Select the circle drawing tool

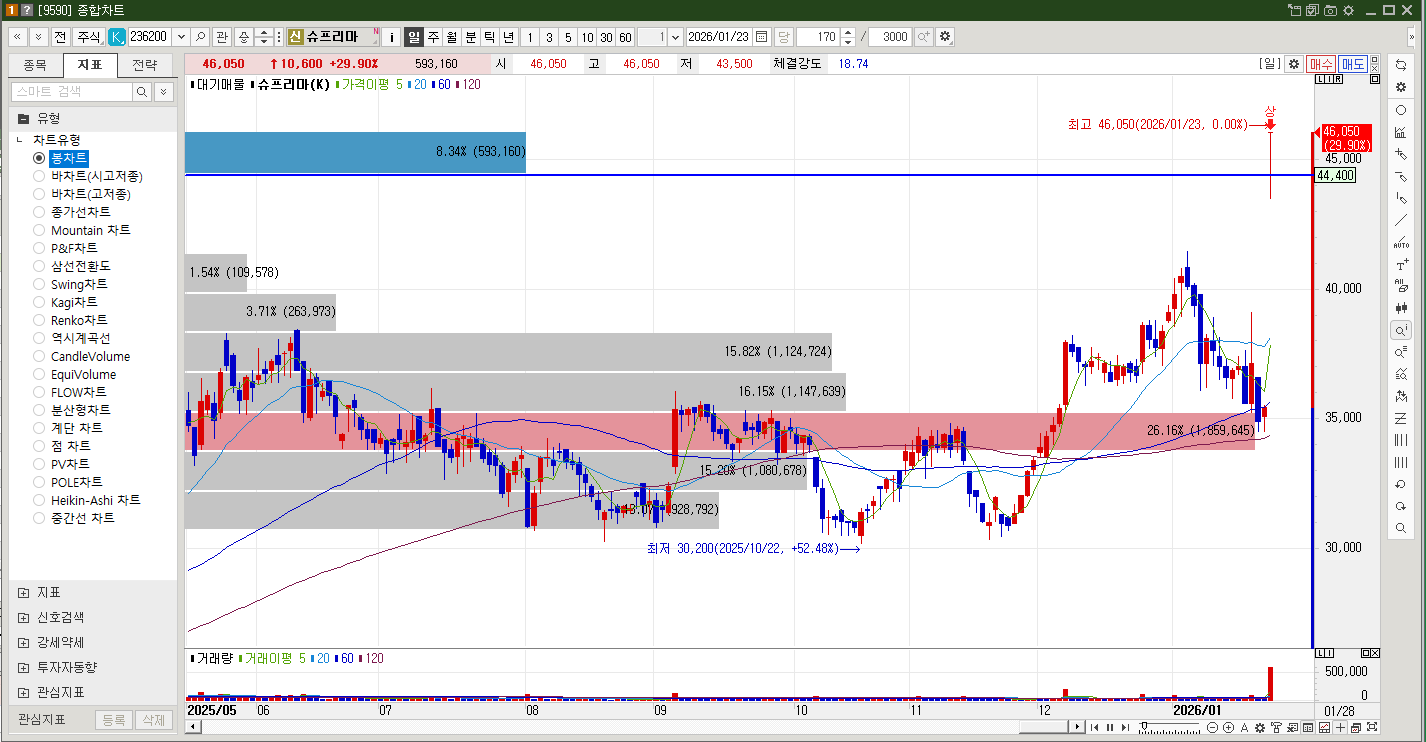point(1401,110)
